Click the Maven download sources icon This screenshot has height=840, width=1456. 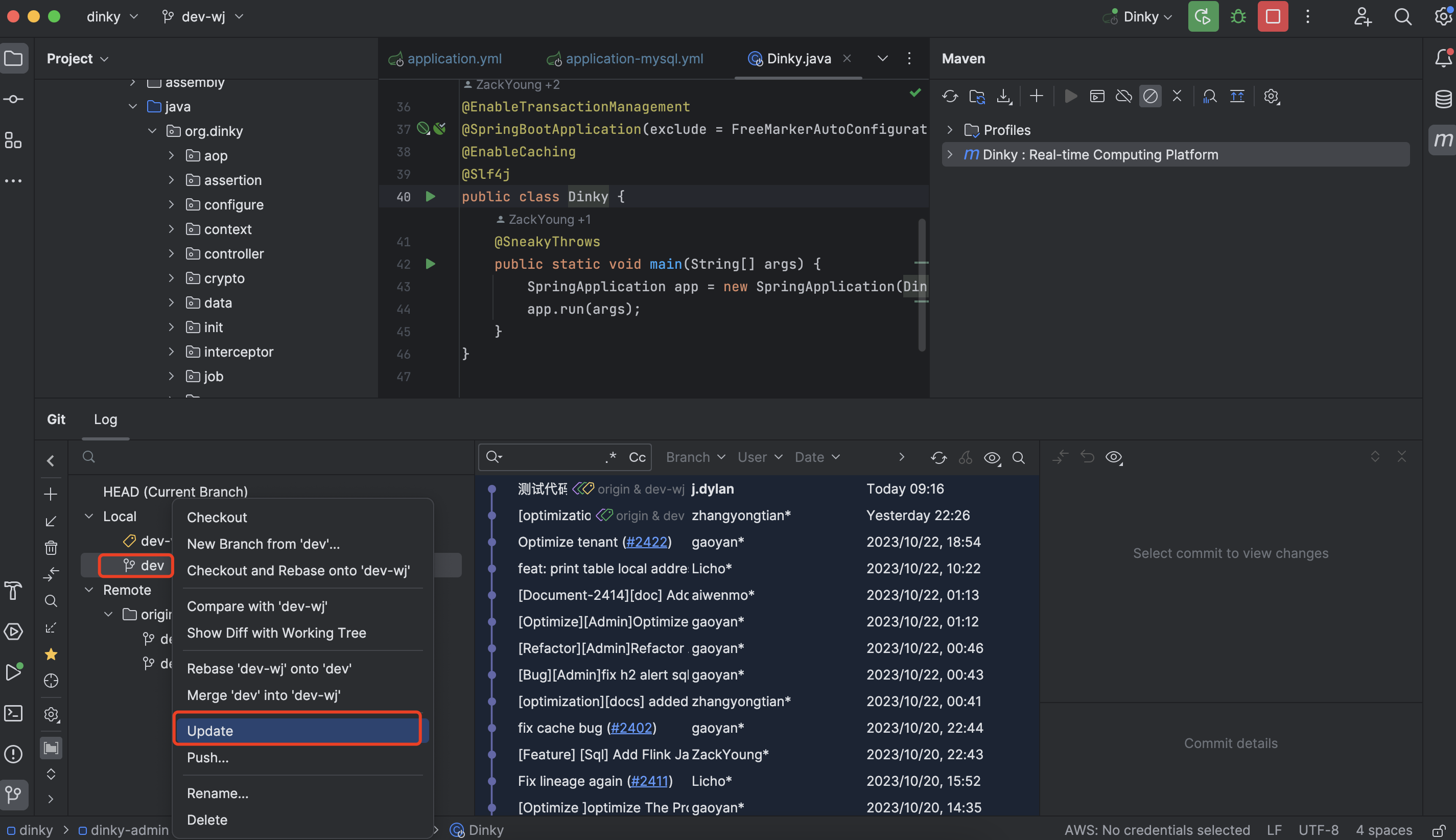[x=1004, y=97]
